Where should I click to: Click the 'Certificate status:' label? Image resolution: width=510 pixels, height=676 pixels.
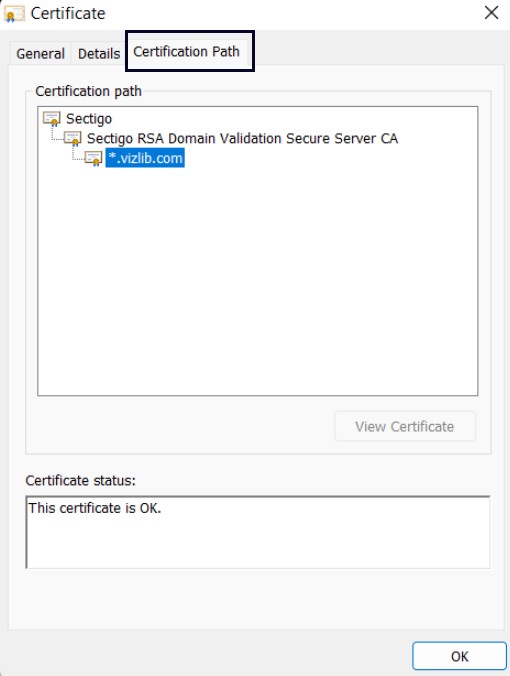(x=81, y=481)
